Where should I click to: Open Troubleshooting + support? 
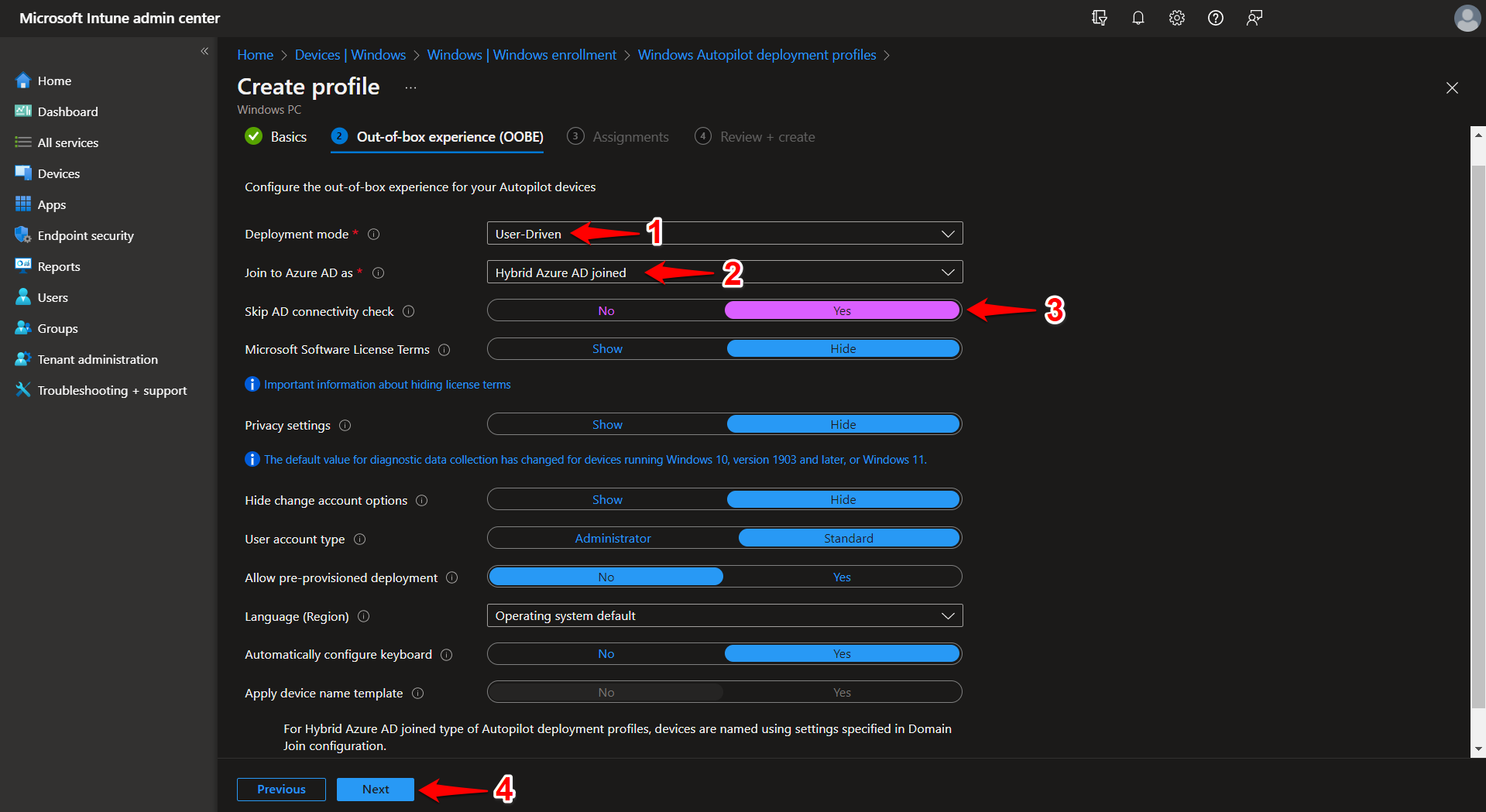[x=112, y=390]
